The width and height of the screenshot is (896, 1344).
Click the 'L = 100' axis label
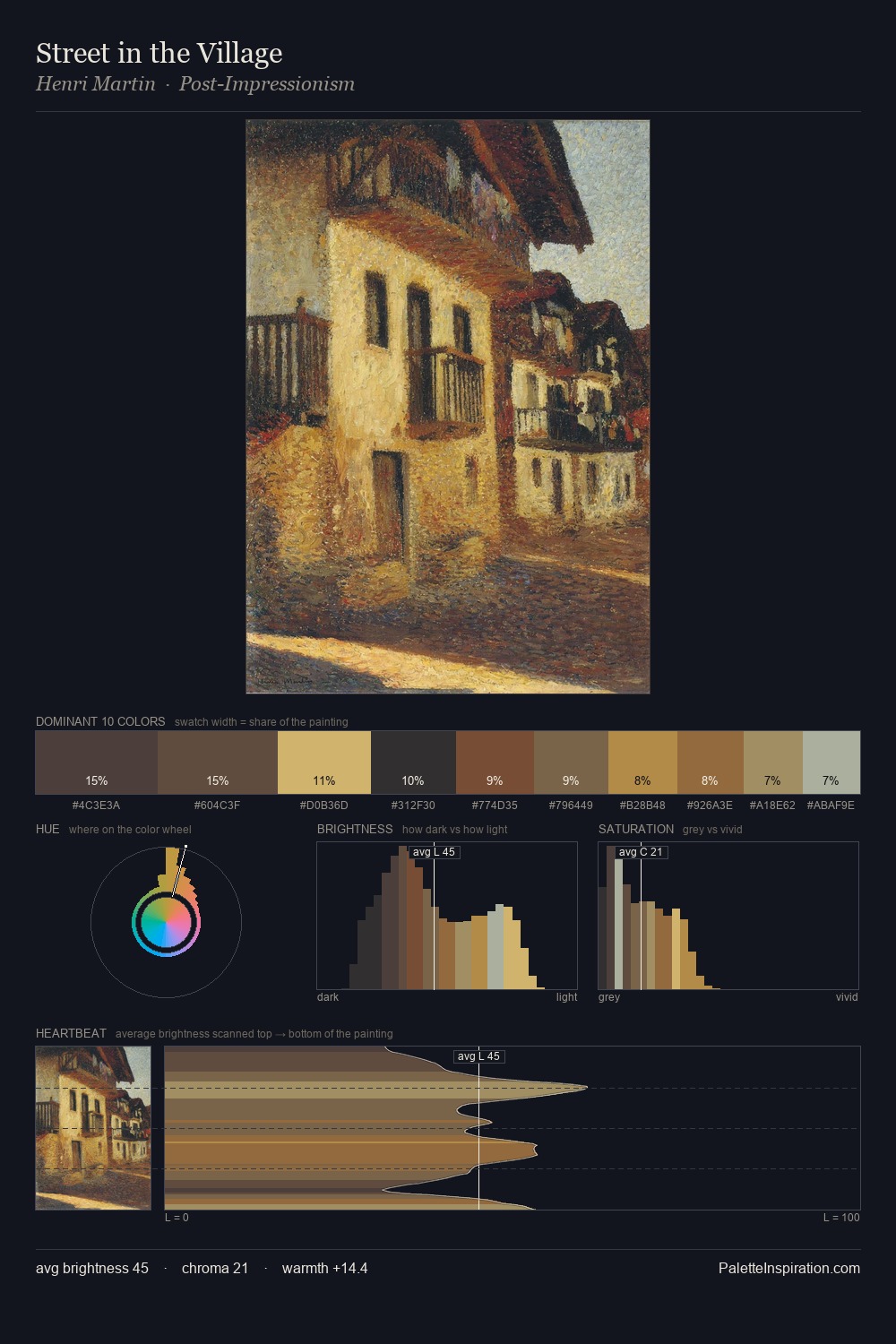tap(841, 1218)
